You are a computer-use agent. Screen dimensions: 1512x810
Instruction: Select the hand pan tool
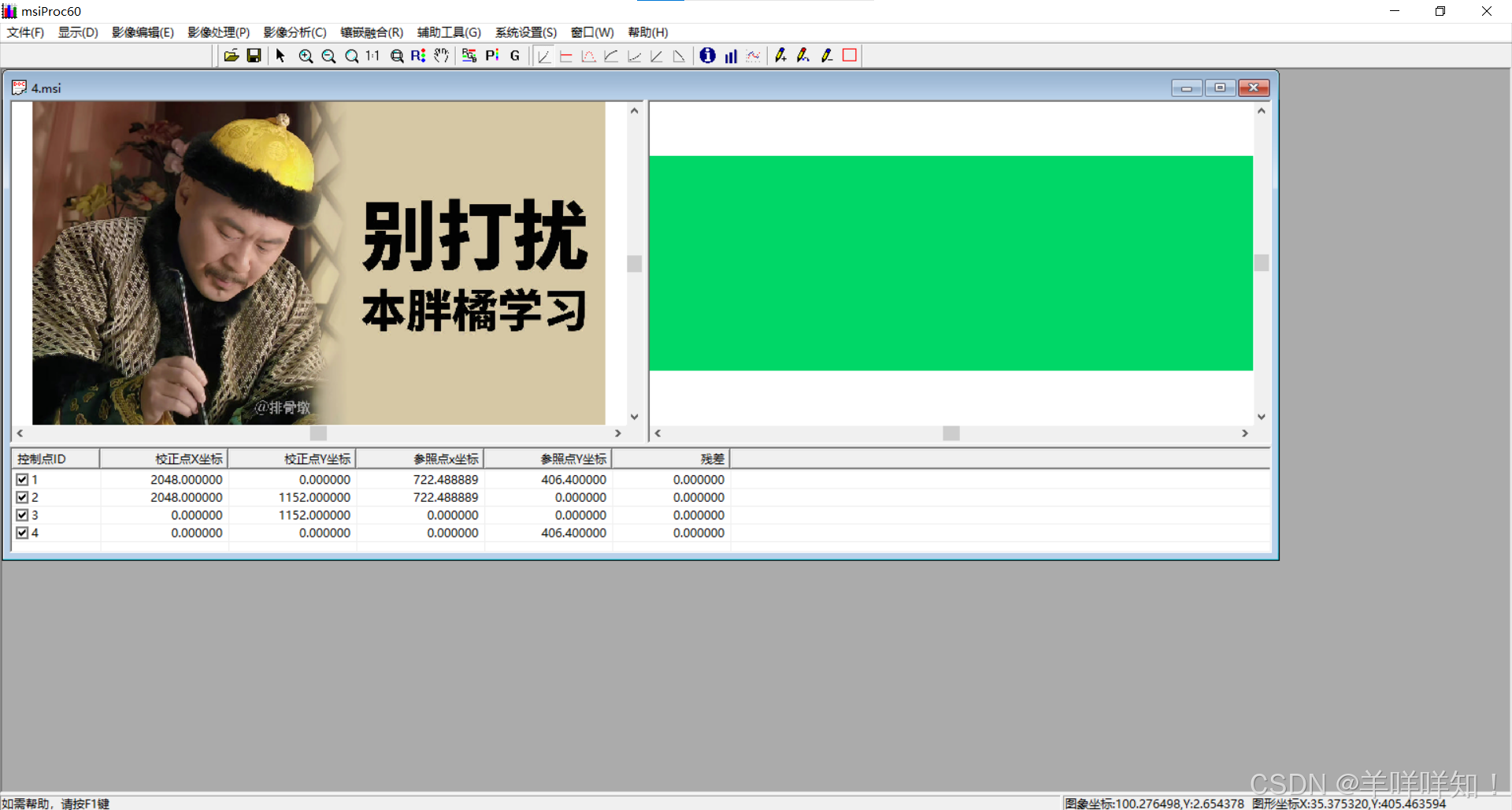441,55
